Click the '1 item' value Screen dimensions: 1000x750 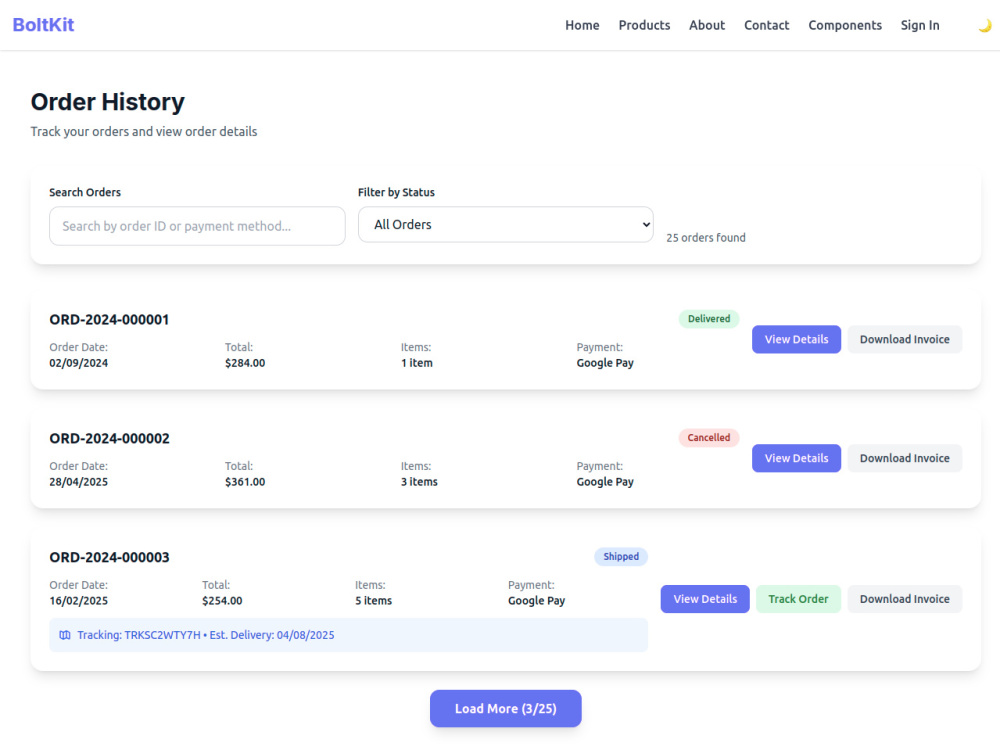pos(416,363)
